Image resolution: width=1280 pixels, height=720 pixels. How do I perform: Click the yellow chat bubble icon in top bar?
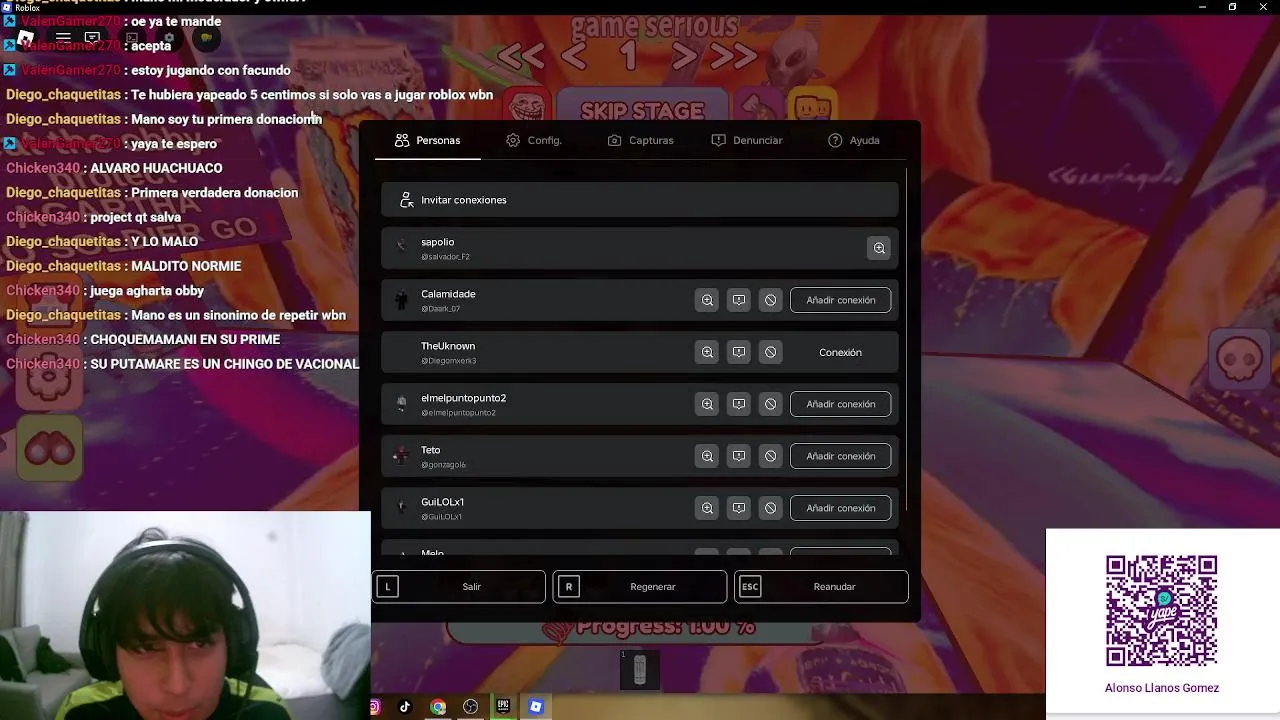(206, 38)
